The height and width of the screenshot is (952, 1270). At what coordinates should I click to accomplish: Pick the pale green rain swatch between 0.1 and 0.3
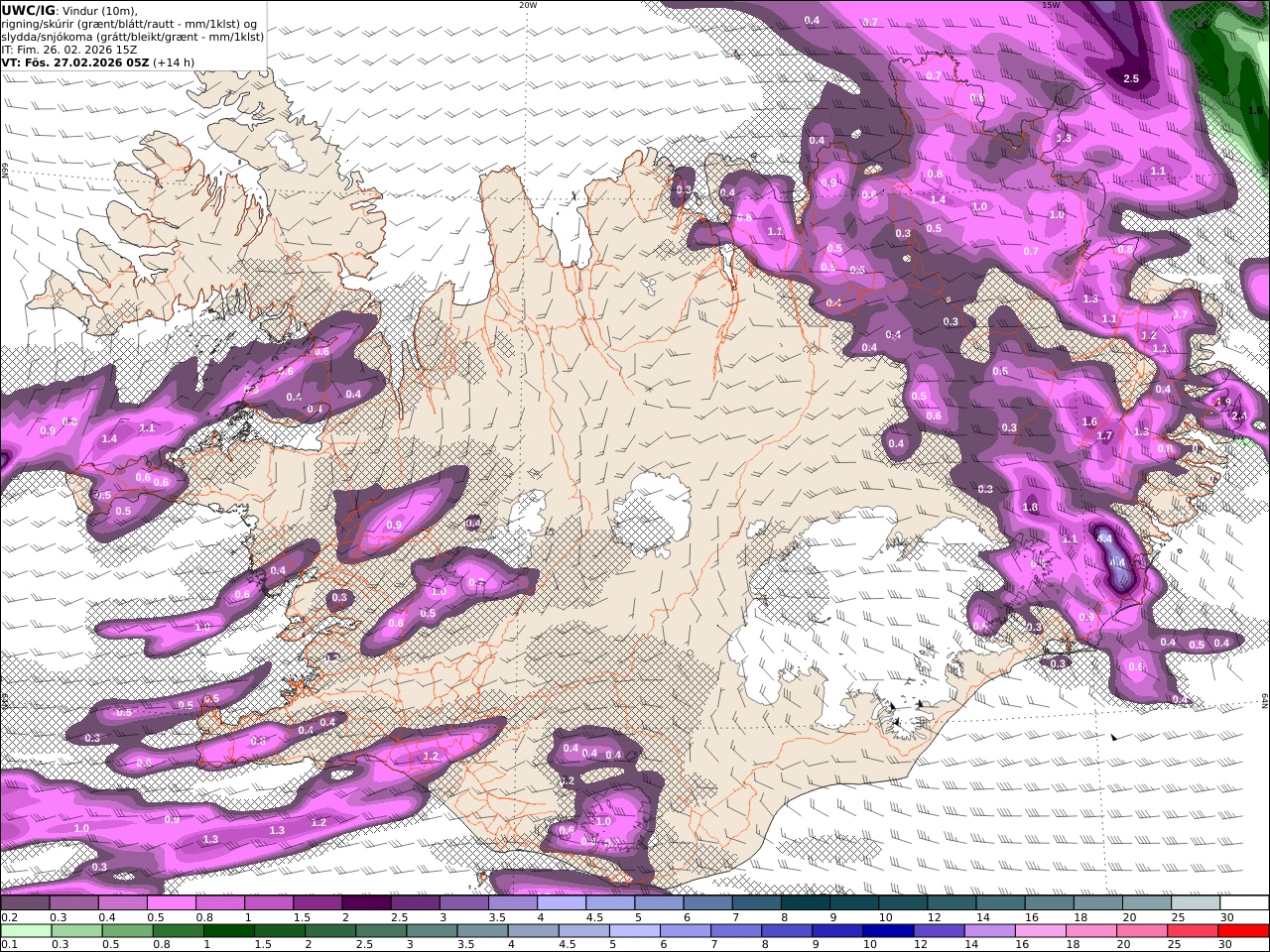pos(26,931)
